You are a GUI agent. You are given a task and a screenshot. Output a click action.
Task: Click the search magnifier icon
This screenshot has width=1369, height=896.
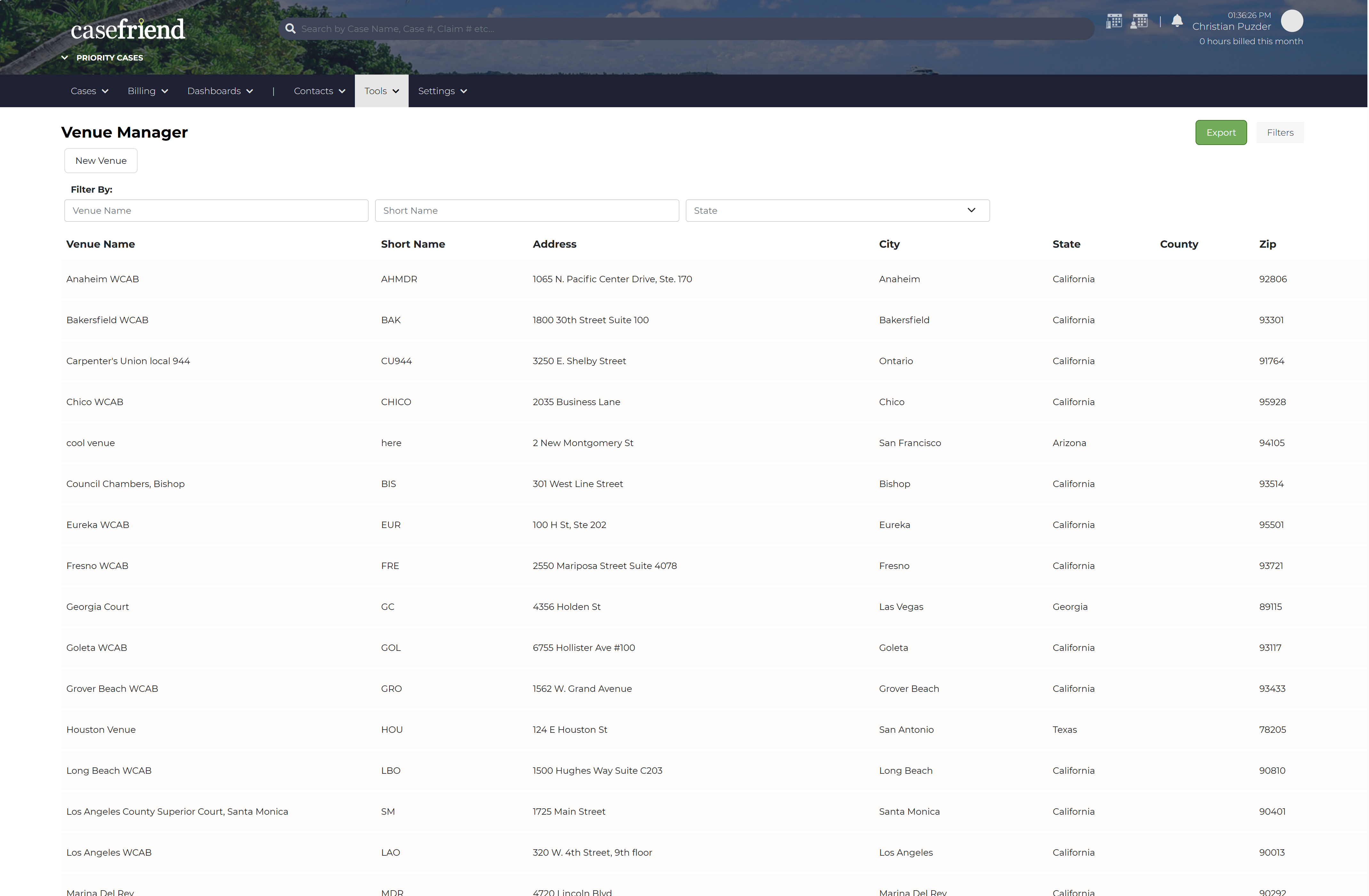click(x=291, y=29)
